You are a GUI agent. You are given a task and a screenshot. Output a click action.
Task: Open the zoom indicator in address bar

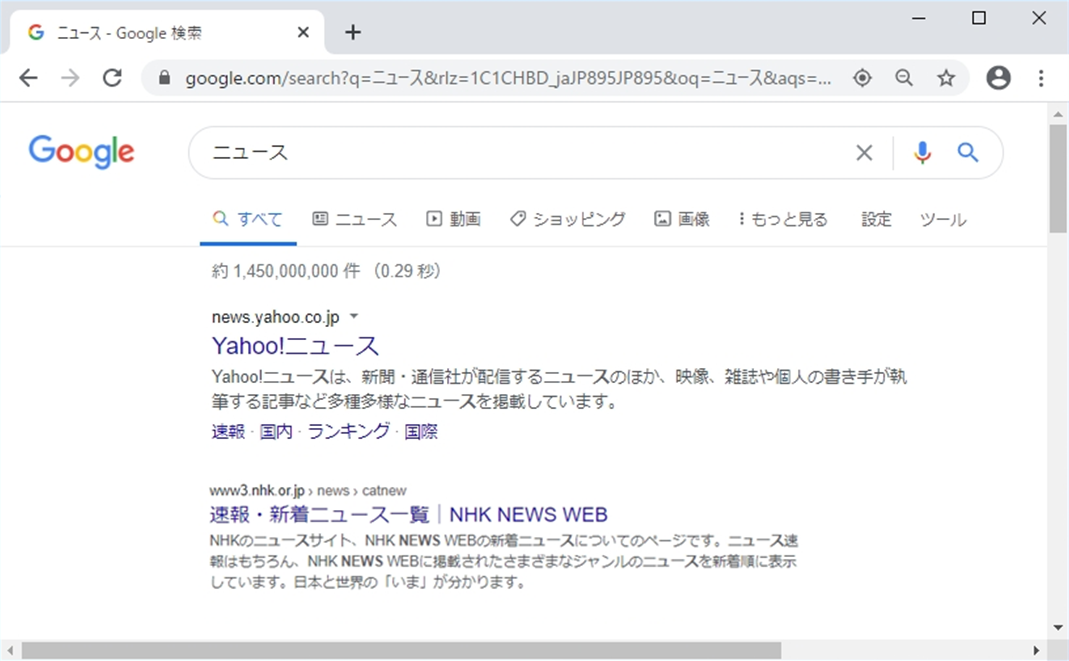(904, 78)
